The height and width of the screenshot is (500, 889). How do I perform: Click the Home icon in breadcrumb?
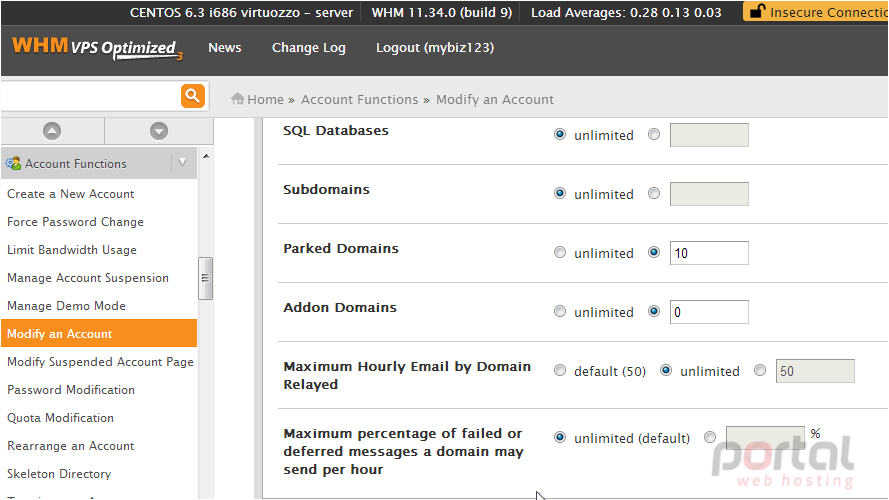coord(237,99)
